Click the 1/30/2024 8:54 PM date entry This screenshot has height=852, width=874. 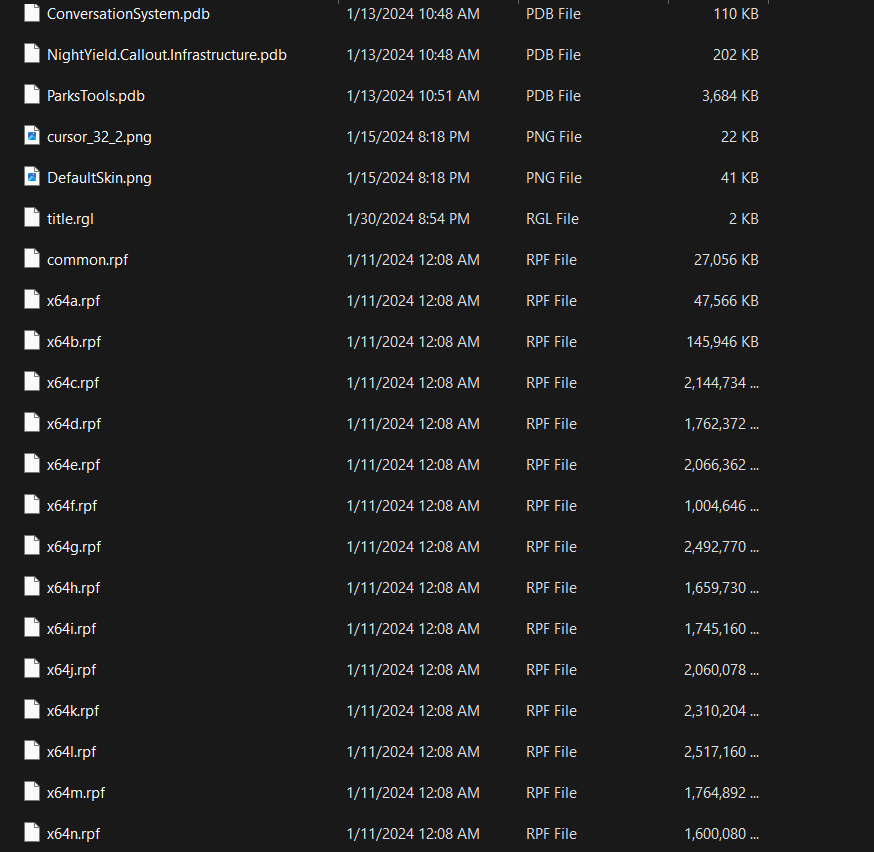(x=407, y=219)
